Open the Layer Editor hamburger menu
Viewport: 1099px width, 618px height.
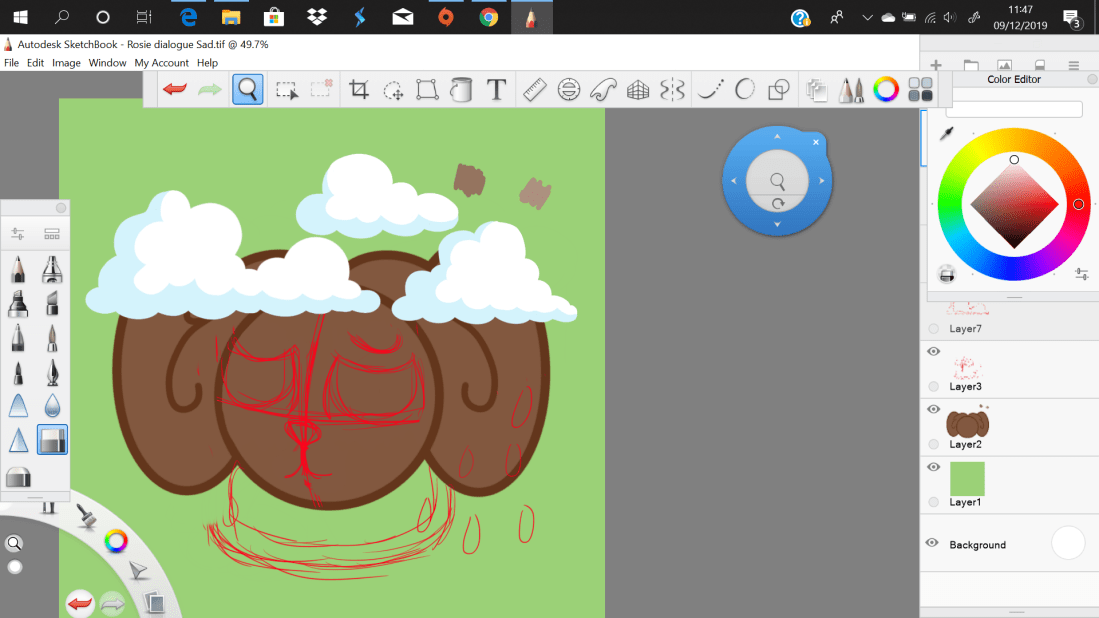click(x=1075, y=63)
